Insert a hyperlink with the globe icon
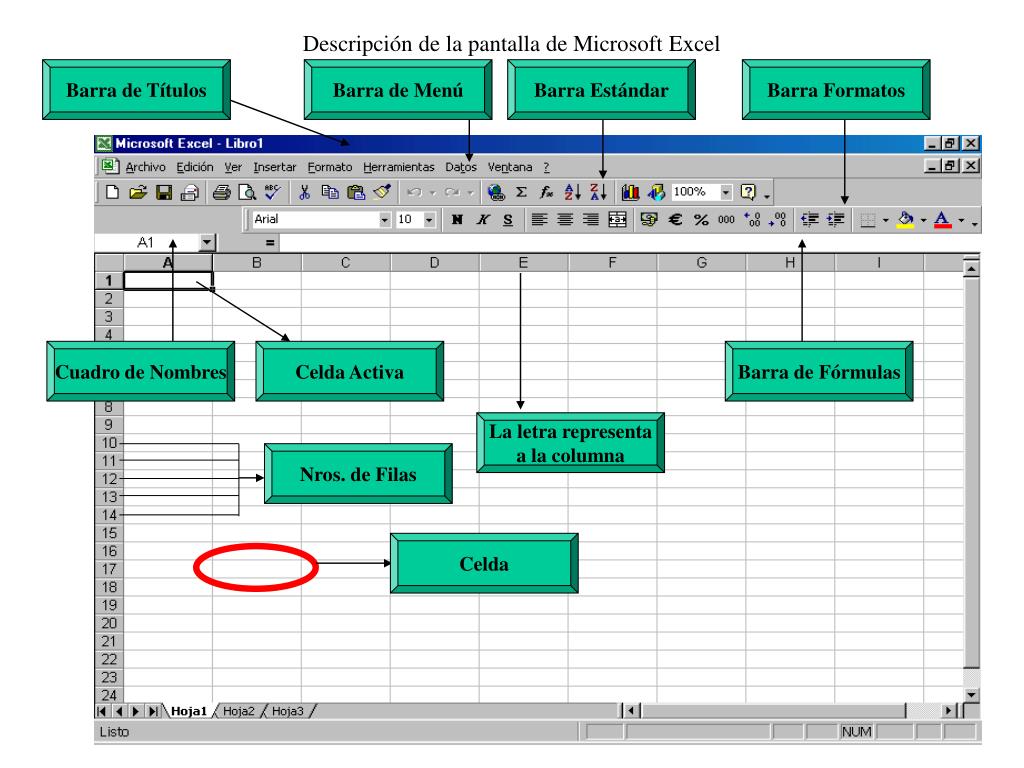Screen dimensions: 1024x768 coord(496,192)
